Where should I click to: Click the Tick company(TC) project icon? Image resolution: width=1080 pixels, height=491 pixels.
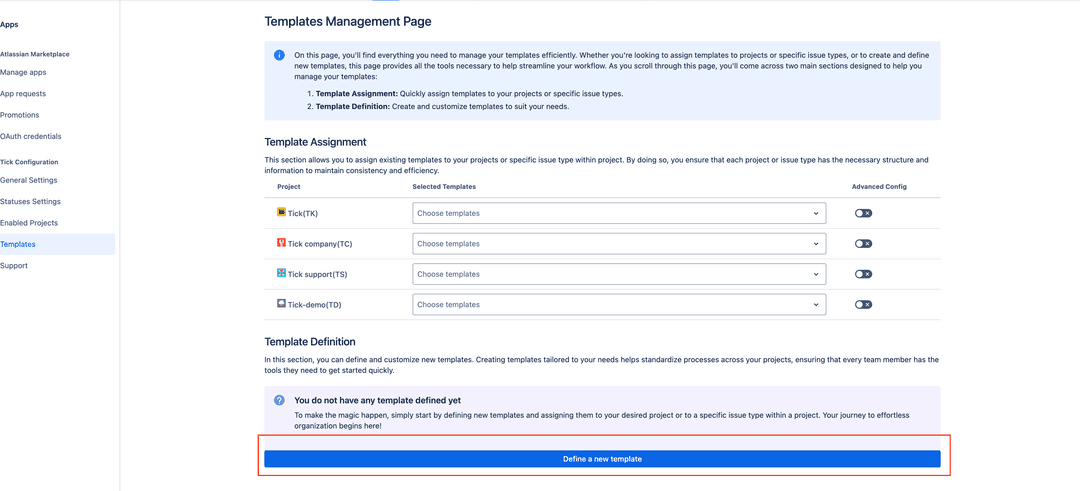282,243
